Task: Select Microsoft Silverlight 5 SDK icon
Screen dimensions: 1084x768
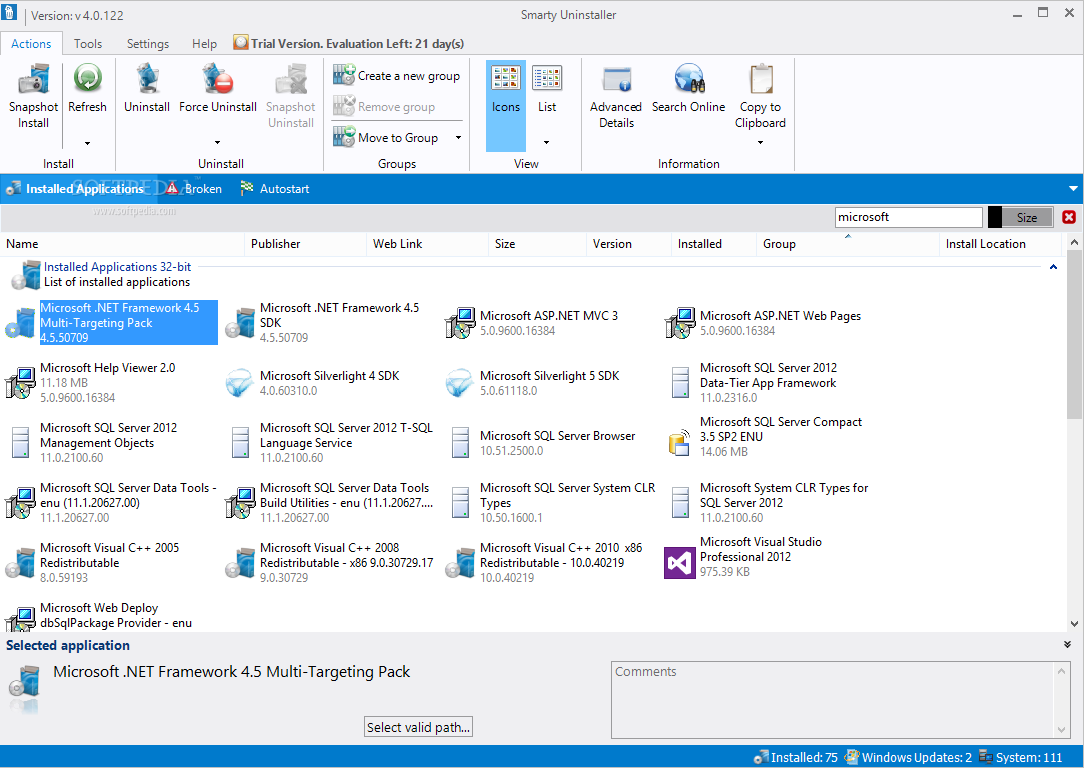Action: click(x=460, y=383)
